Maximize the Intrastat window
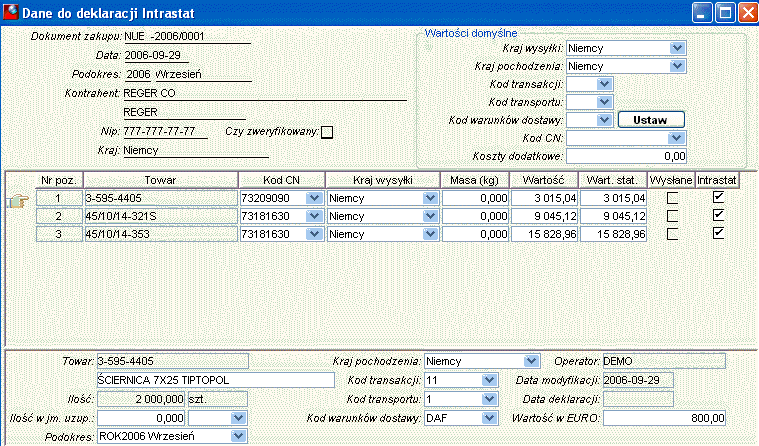 (x=726, y=12)
